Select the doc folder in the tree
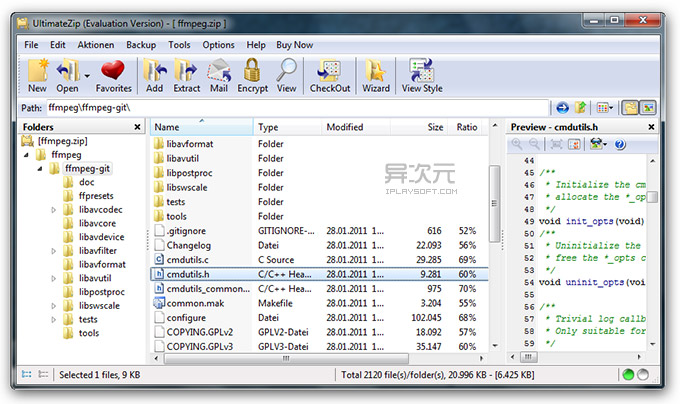 click(86, 182)
